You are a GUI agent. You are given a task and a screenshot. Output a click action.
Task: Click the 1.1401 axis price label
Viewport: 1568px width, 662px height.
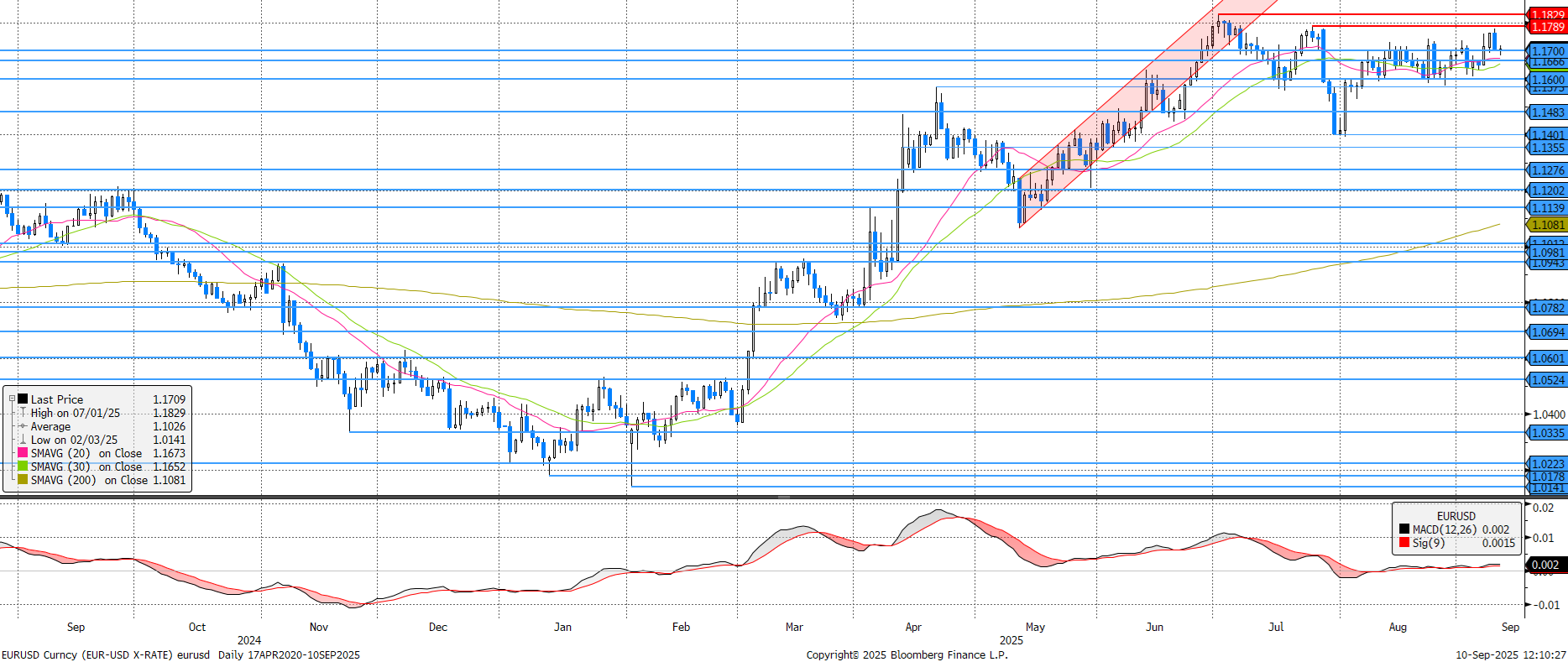tap(1546, 134)
